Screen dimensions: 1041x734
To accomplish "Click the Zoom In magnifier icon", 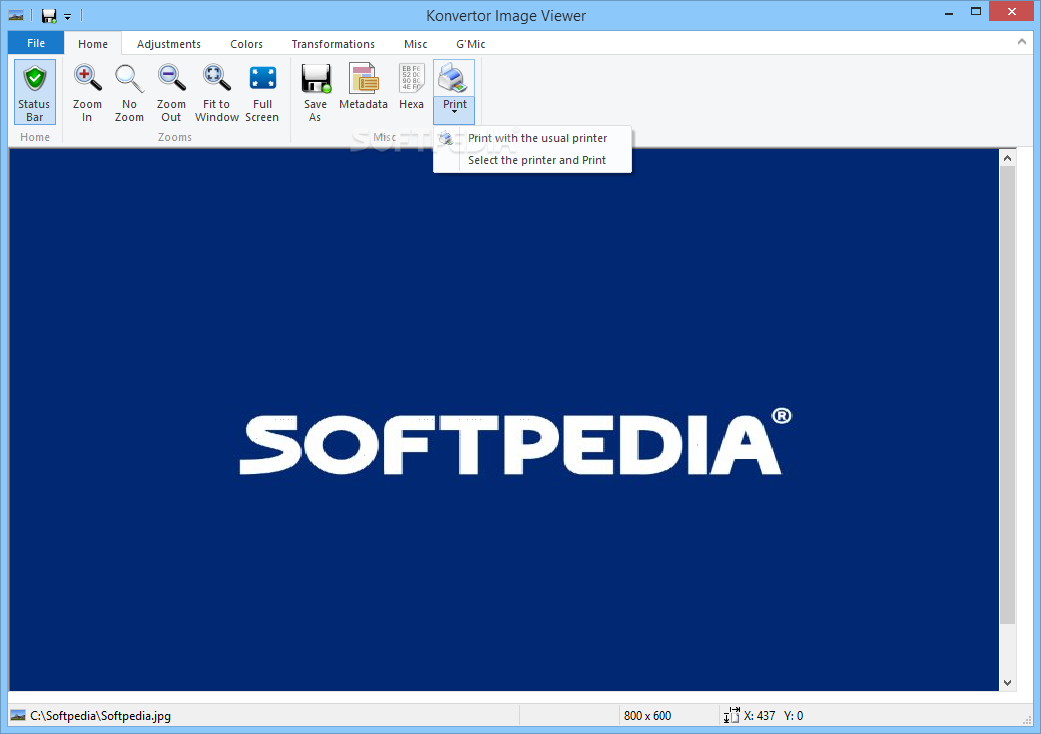I will 87,78.
